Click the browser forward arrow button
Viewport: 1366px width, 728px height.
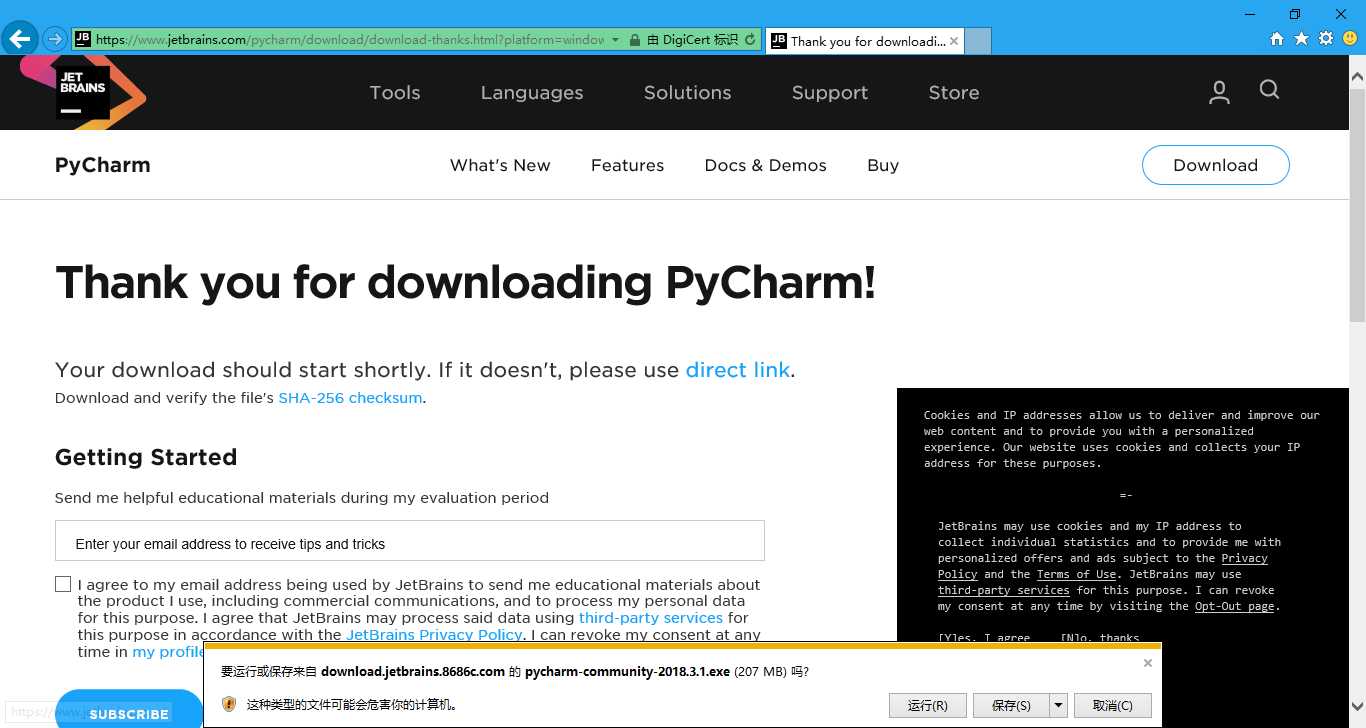coord(54,39)
